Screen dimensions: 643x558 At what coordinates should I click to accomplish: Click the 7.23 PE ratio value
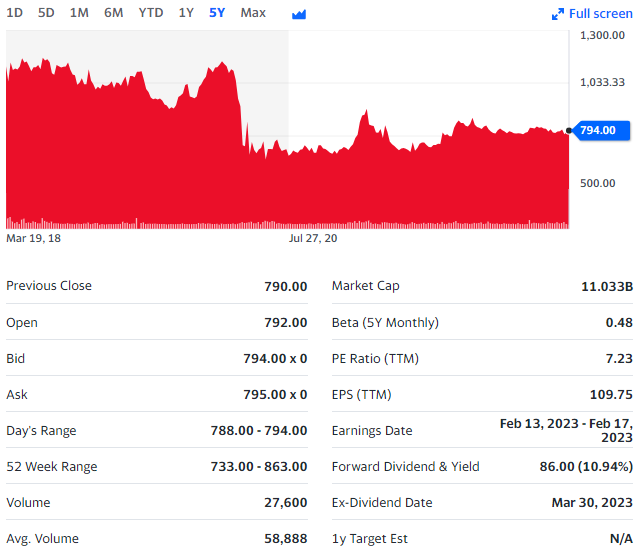tap(619, 358)
